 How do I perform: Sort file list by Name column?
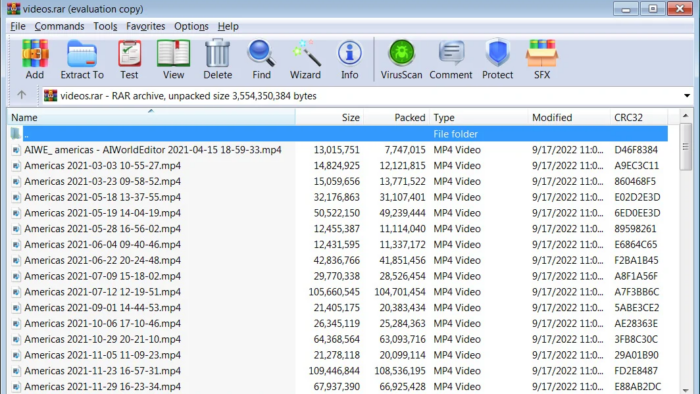(151, 117)
